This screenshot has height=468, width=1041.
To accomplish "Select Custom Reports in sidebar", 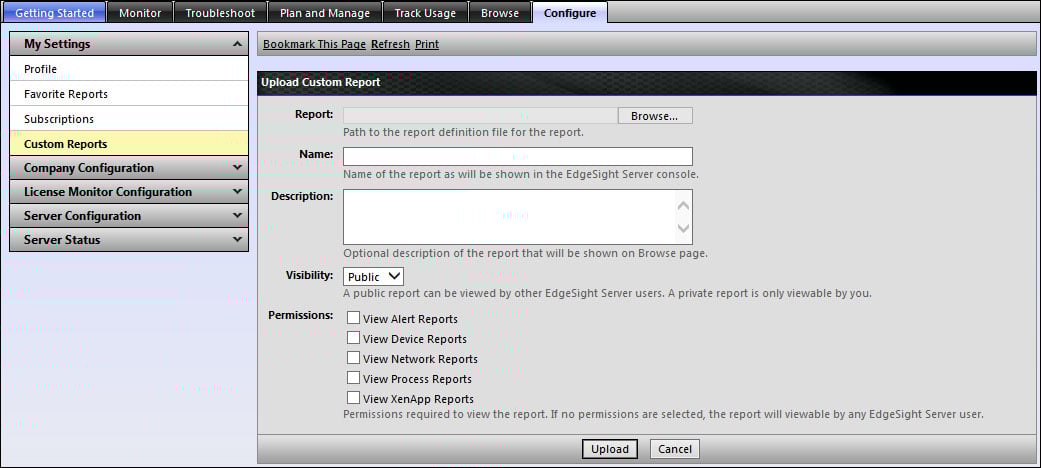I will [x=129, y=144].
